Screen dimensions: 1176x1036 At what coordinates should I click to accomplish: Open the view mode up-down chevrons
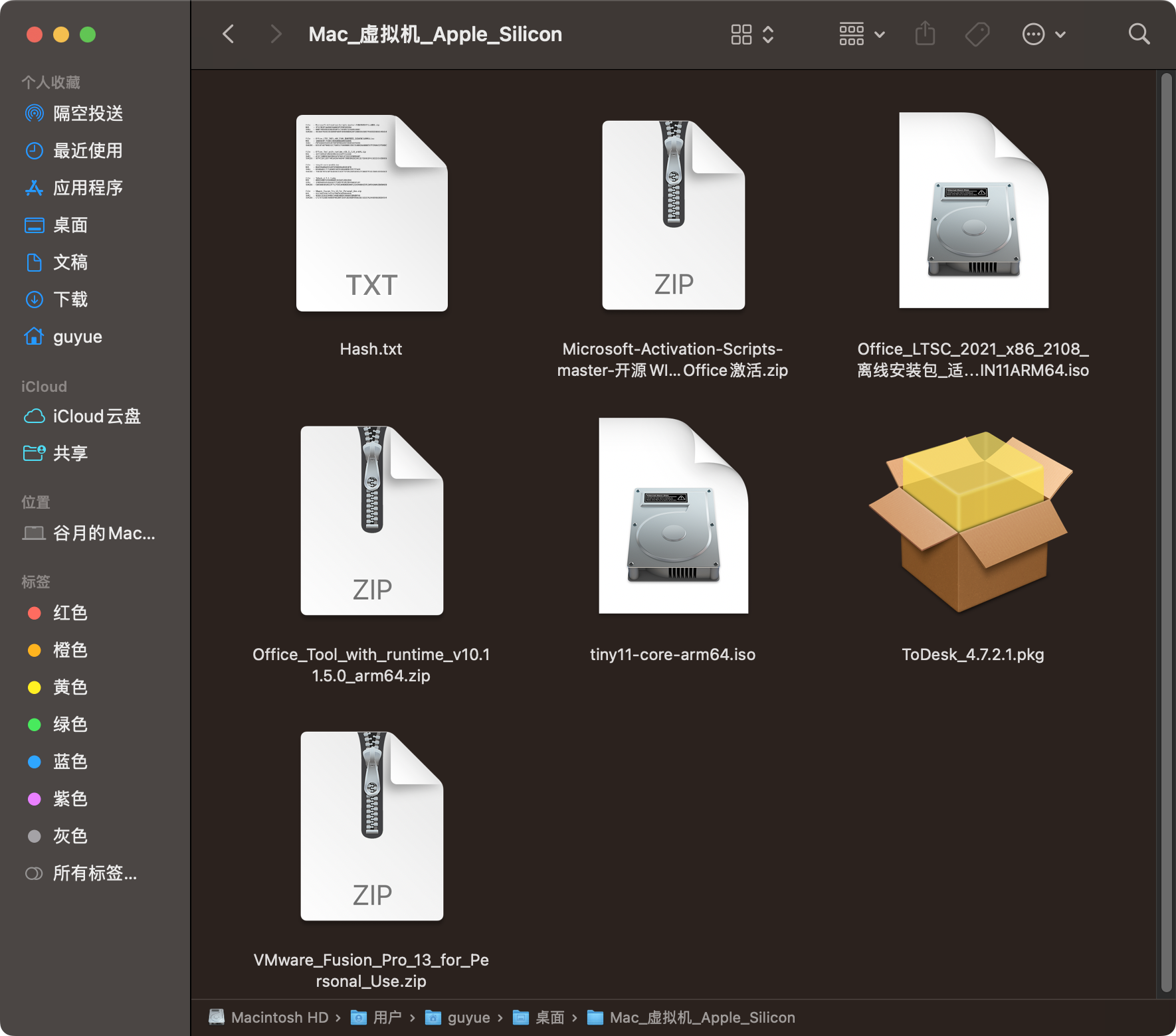pyautogui.click(x=768, y=34)
